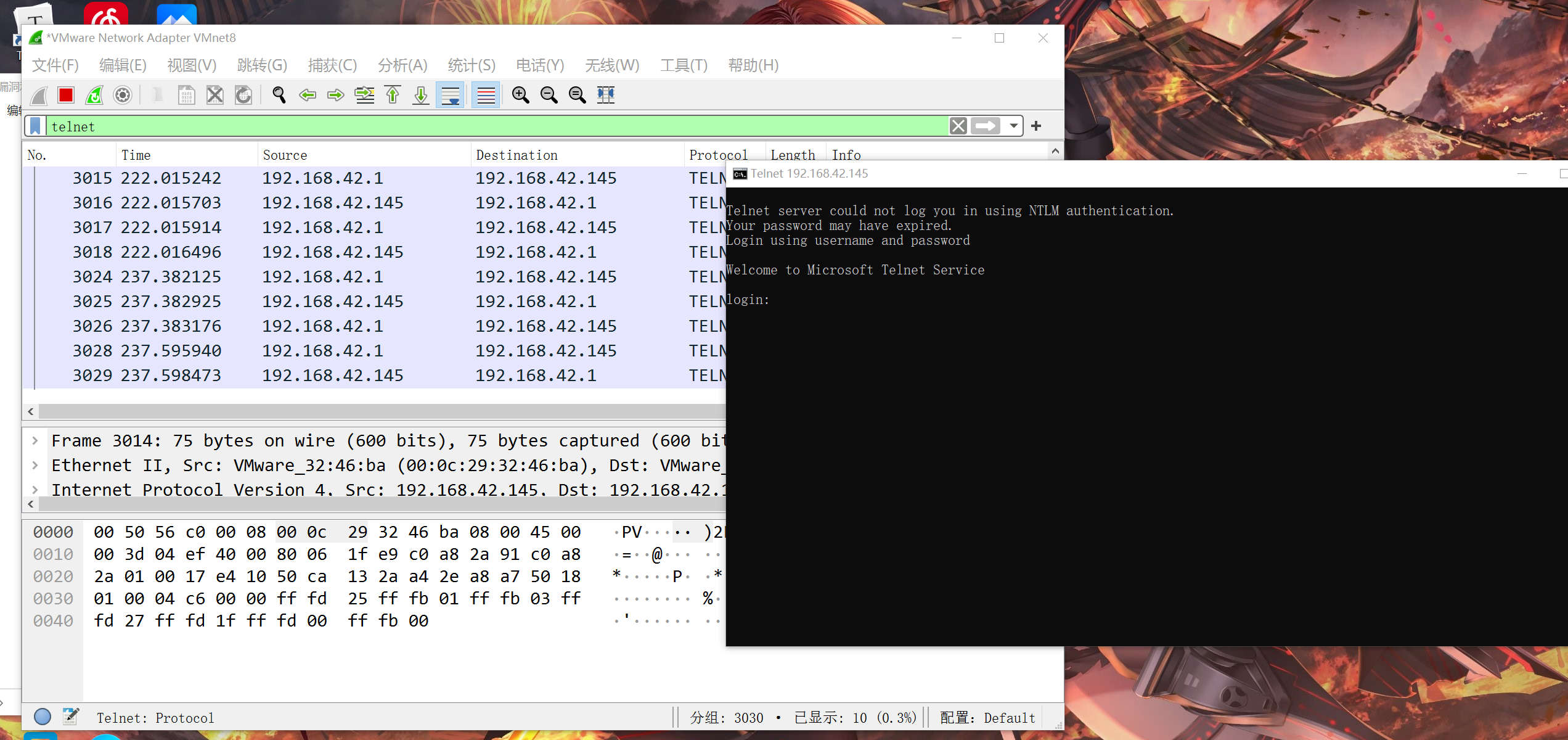Viewport: 1568px width, 740px height.
Task: Open the 捕获(C) menu
Action: pos(332,65)
